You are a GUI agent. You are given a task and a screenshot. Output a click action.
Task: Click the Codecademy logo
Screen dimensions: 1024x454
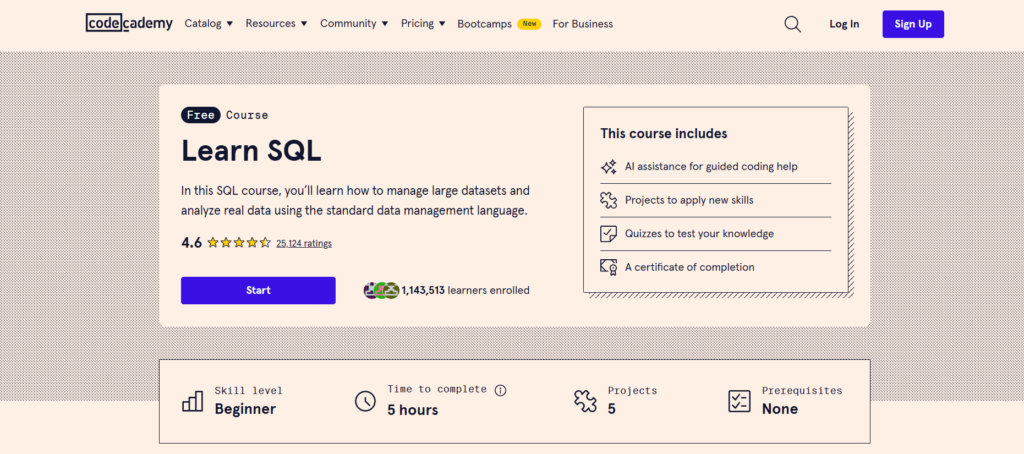click(128, 23)
